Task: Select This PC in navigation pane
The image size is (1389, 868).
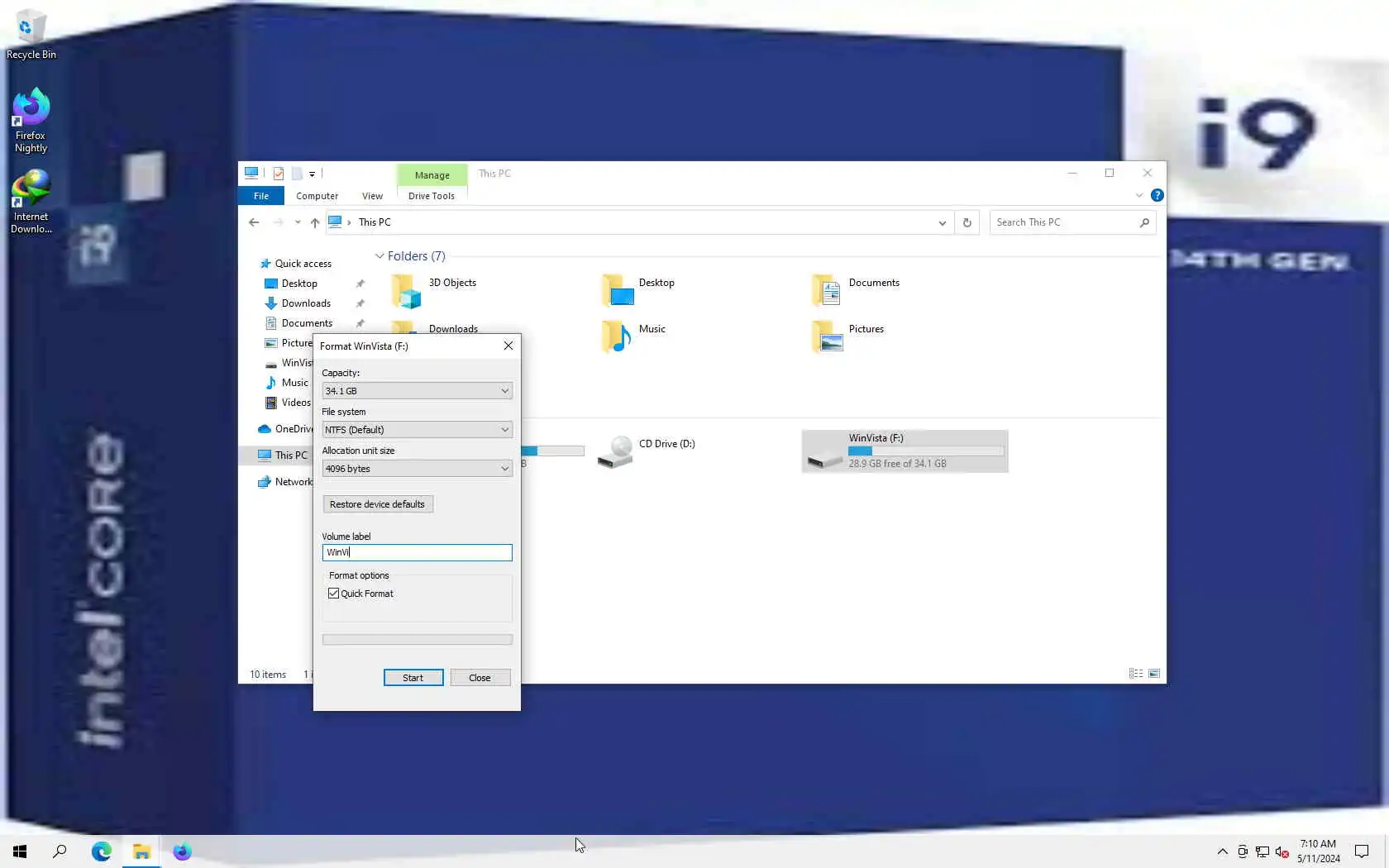Action: 282,455
